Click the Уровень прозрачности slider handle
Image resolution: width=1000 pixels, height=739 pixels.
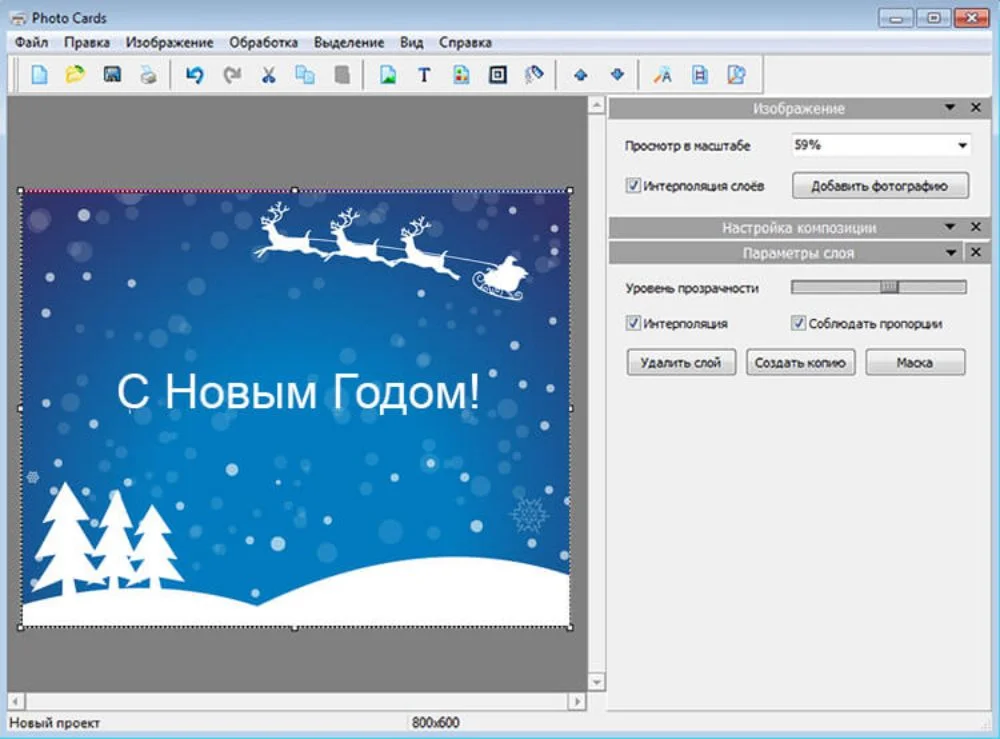pyautogui.click(x=889, y=288)
